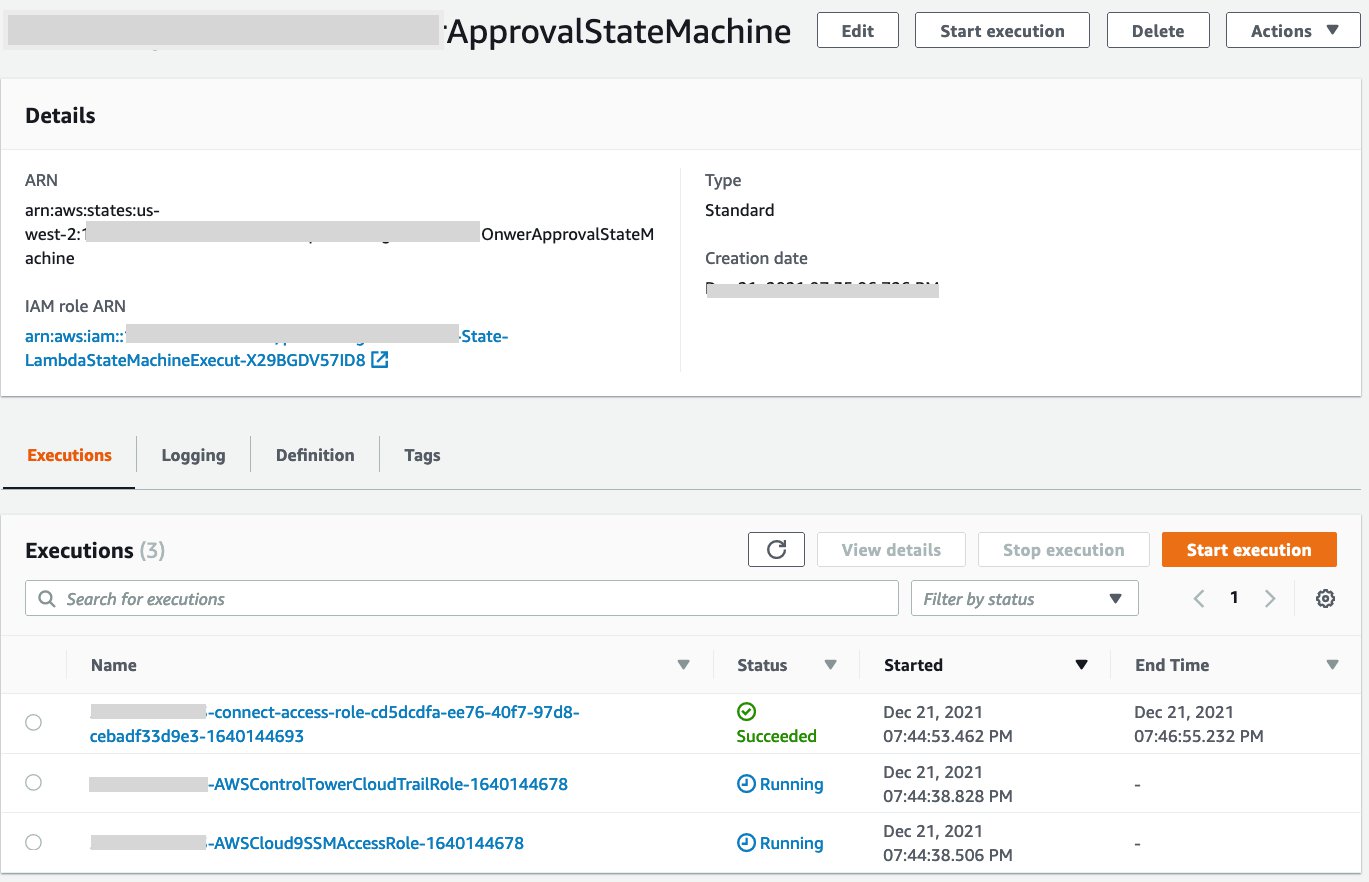Switch to the Logging tab
The height and width of the screenshot is (882, 1369).
[193, 455]
